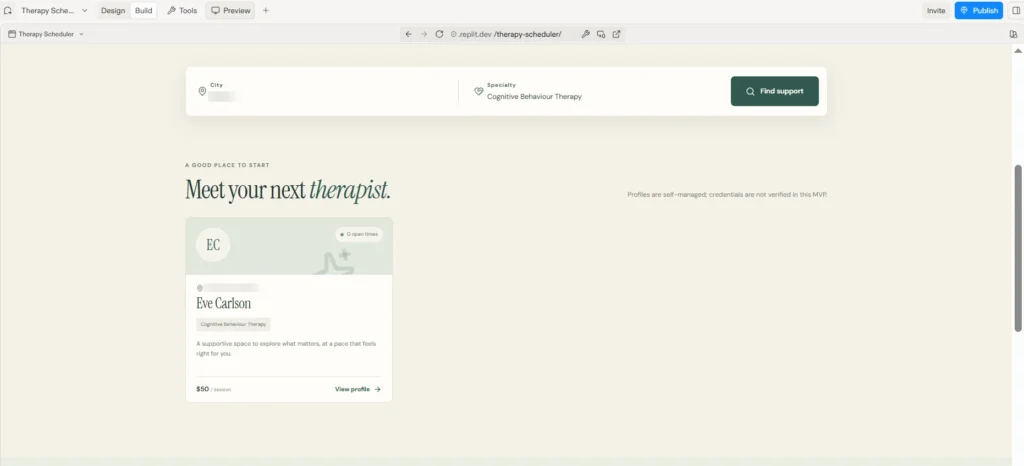Click the "A supportive space to explore" description
This screenshot has height=466, width=1024.
286,348
